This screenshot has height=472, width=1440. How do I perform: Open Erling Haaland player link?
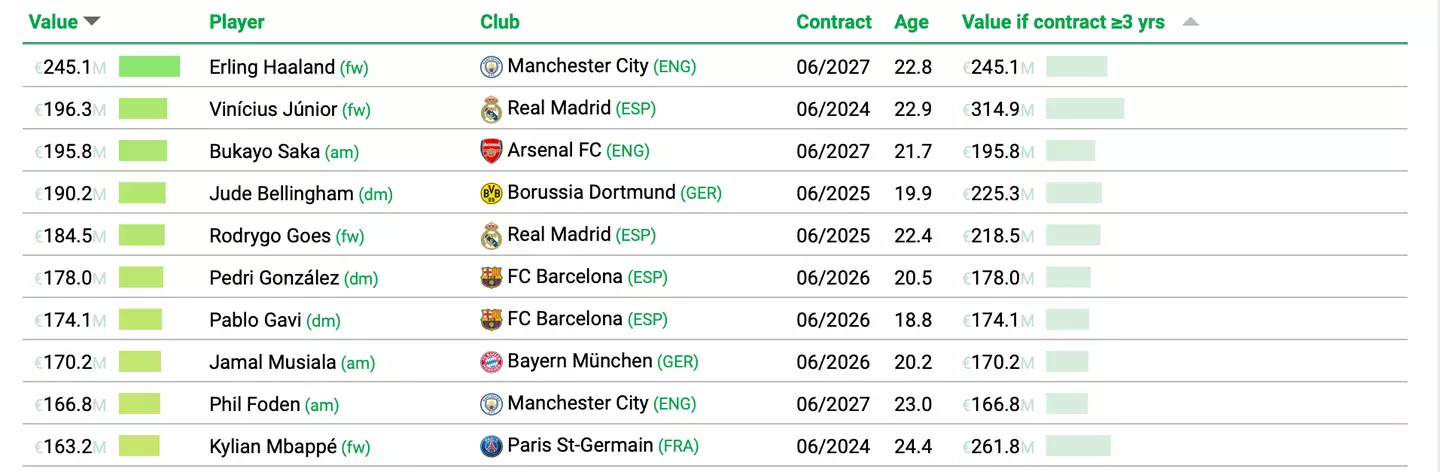[x=272, y=67]
